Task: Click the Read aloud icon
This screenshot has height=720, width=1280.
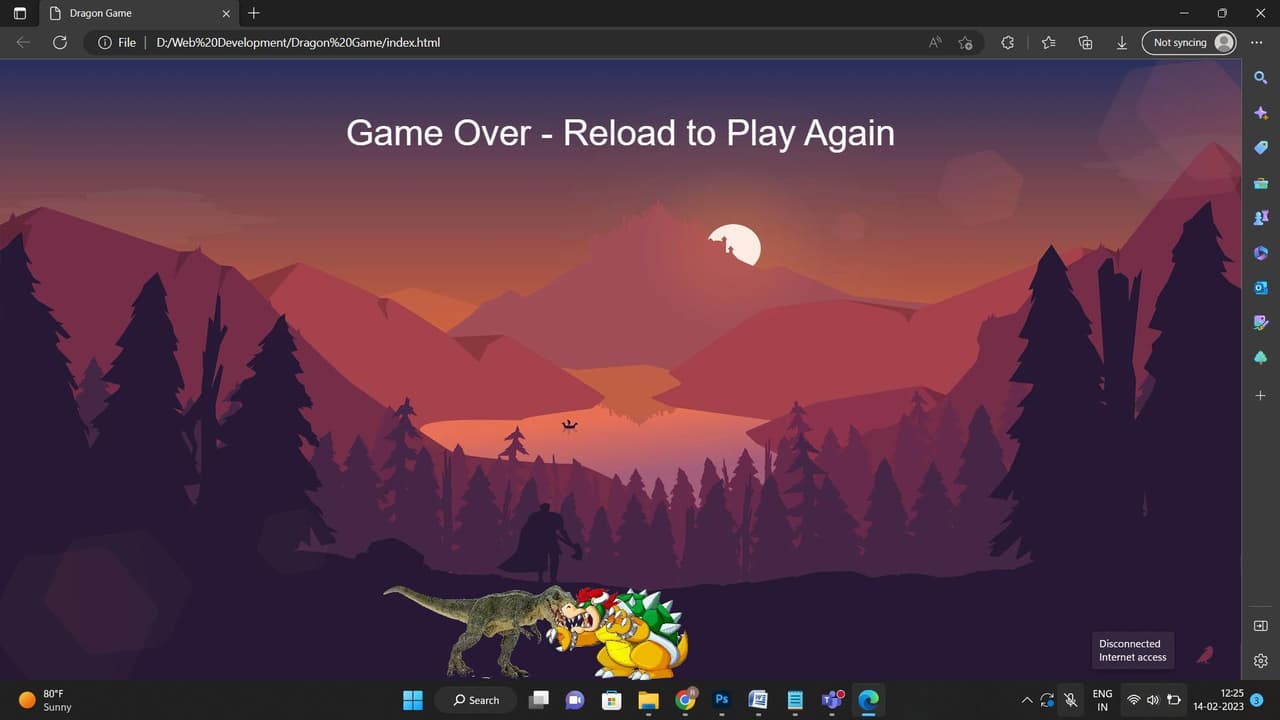Action: (x=935, y=43)
